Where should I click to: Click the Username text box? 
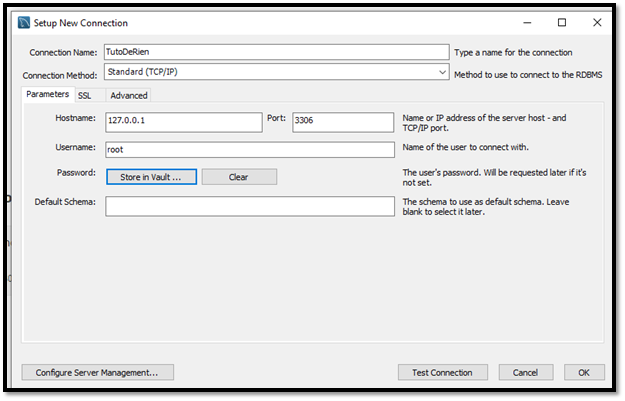coord(250,150)
